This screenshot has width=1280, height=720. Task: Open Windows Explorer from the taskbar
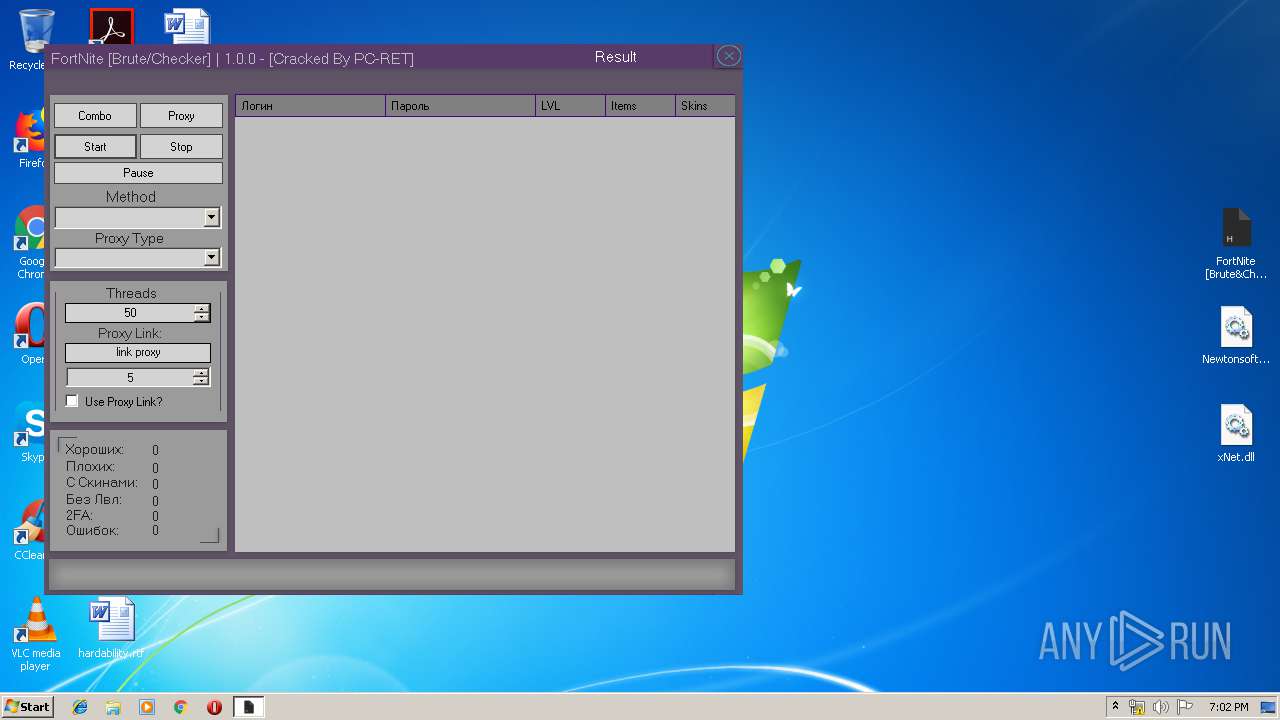click(113, 707)
